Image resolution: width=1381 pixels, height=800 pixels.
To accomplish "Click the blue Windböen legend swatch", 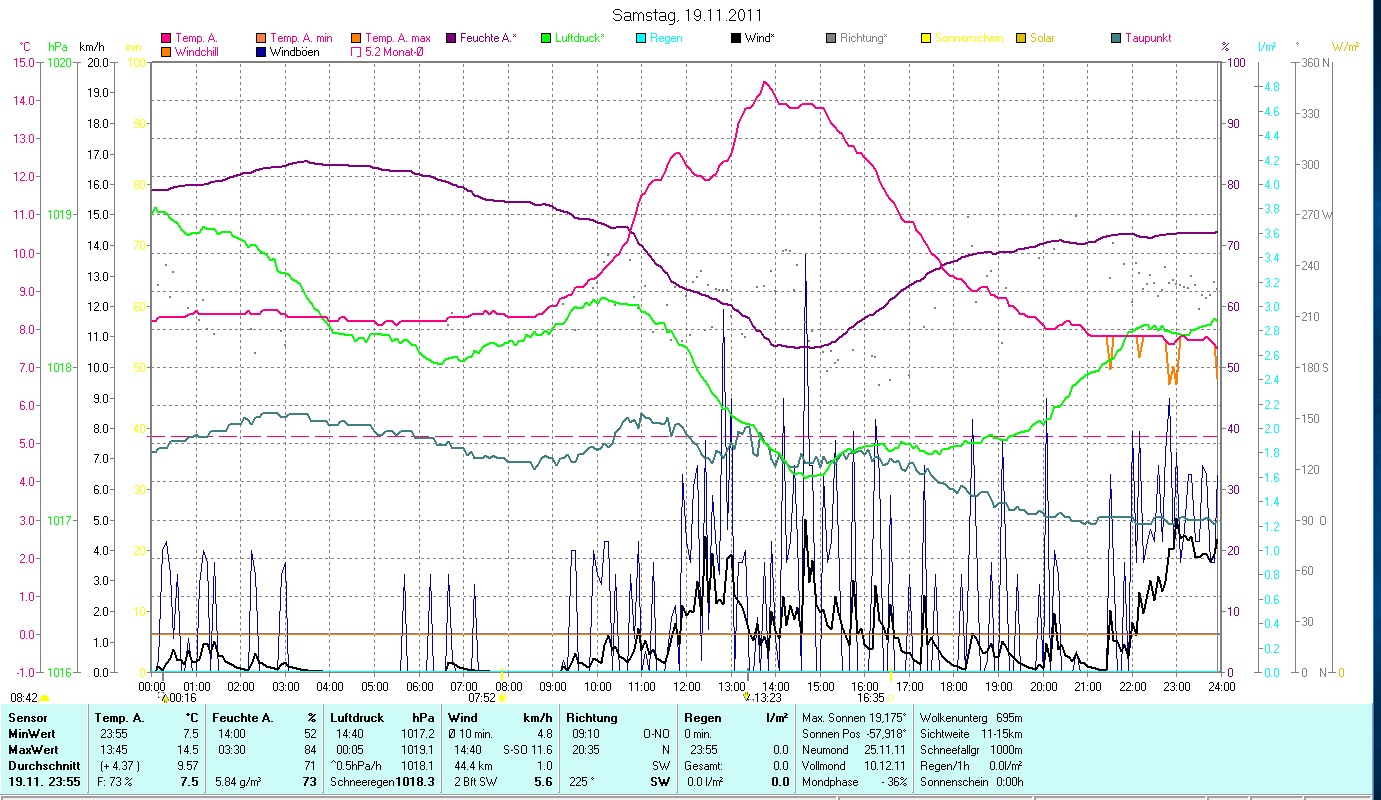I will pyautogui.click(x=262, y=51).
